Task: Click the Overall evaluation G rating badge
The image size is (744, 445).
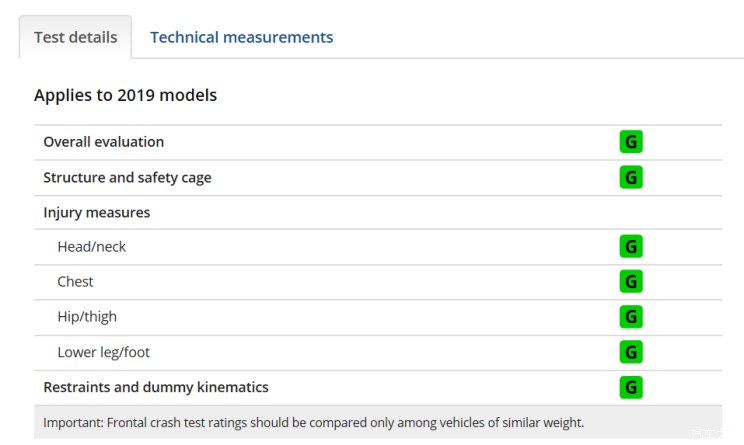Action: (x=631, y=142)
